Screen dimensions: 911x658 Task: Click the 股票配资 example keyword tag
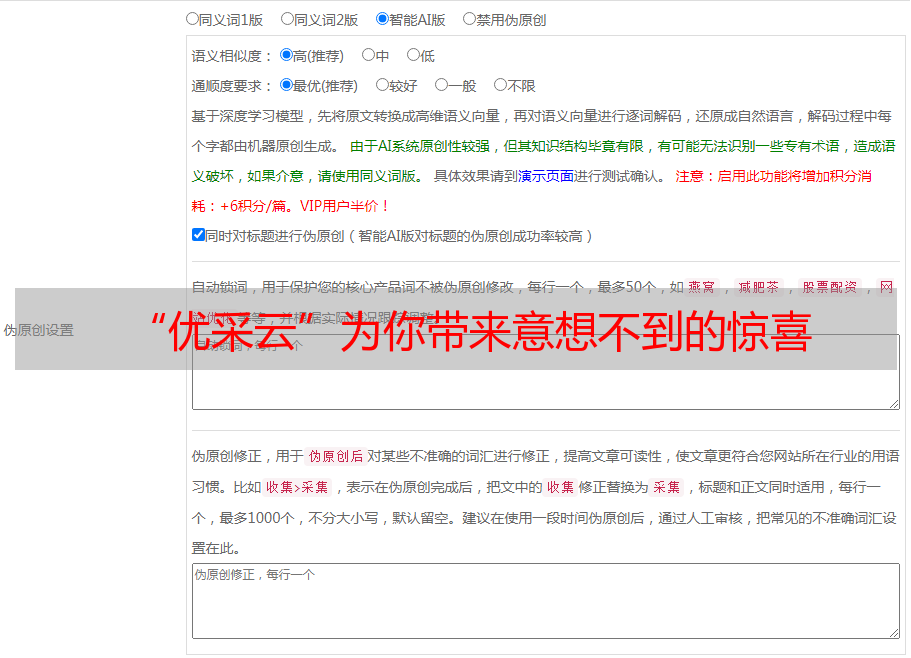[830, 287]
